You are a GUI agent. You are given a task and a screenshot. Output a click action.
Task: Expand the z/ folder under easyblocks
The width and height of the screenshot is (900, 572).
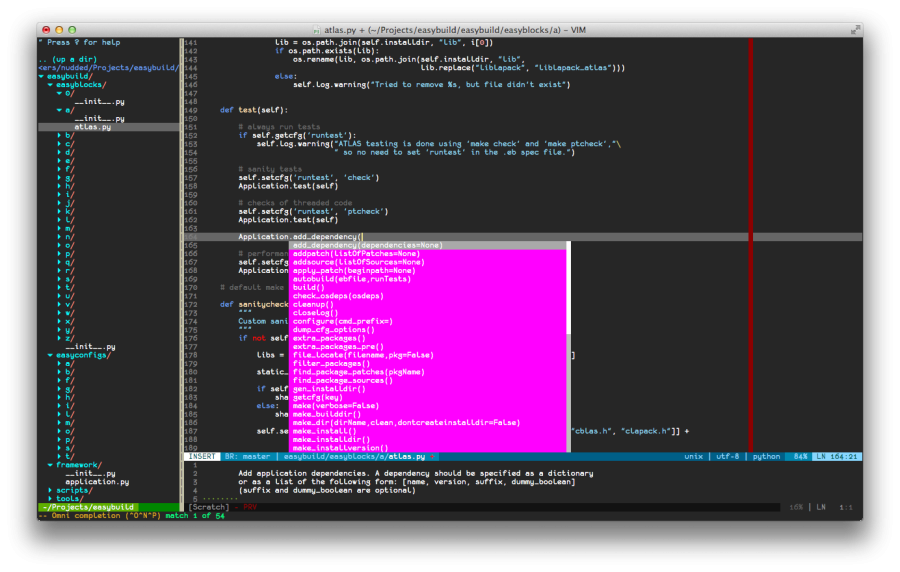point(59,338)
